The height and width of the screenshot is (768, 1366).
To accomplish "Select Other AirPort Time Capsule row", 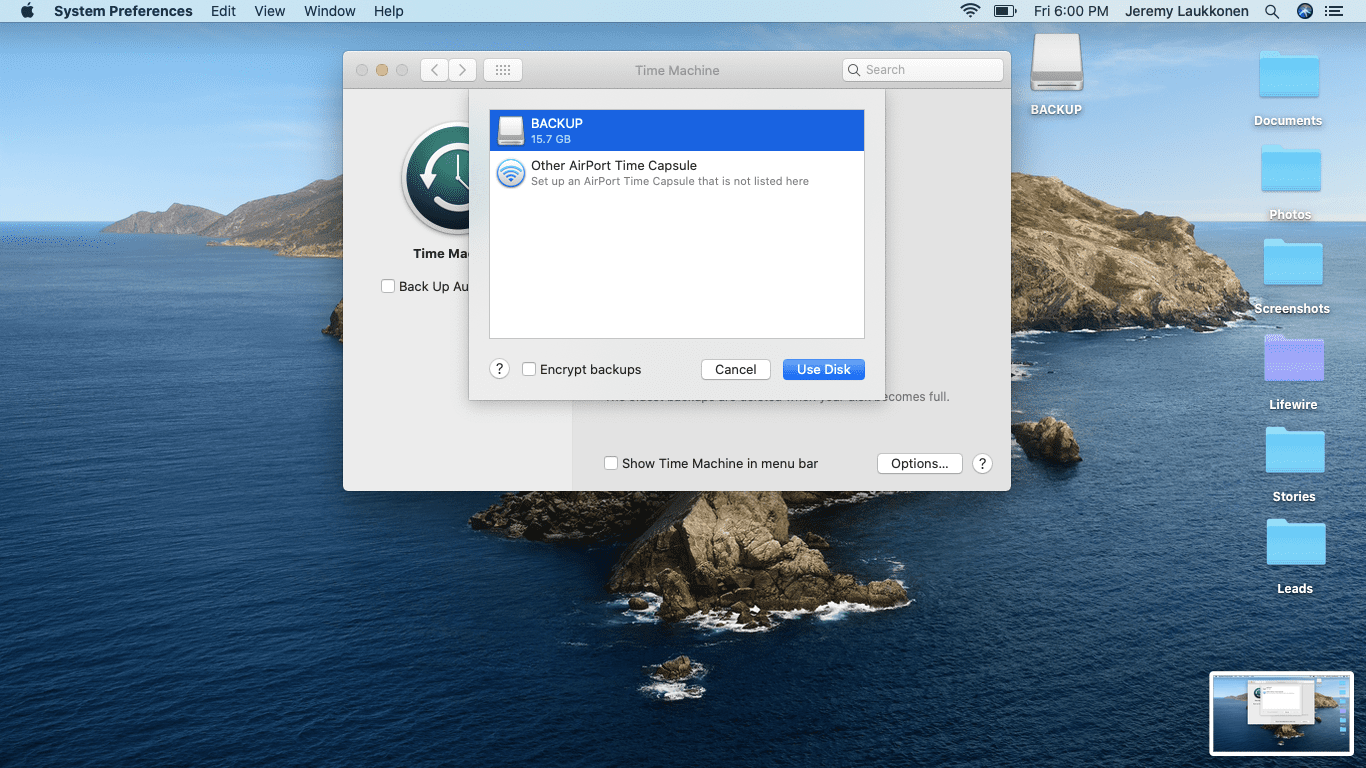I will tap(677, 173).
